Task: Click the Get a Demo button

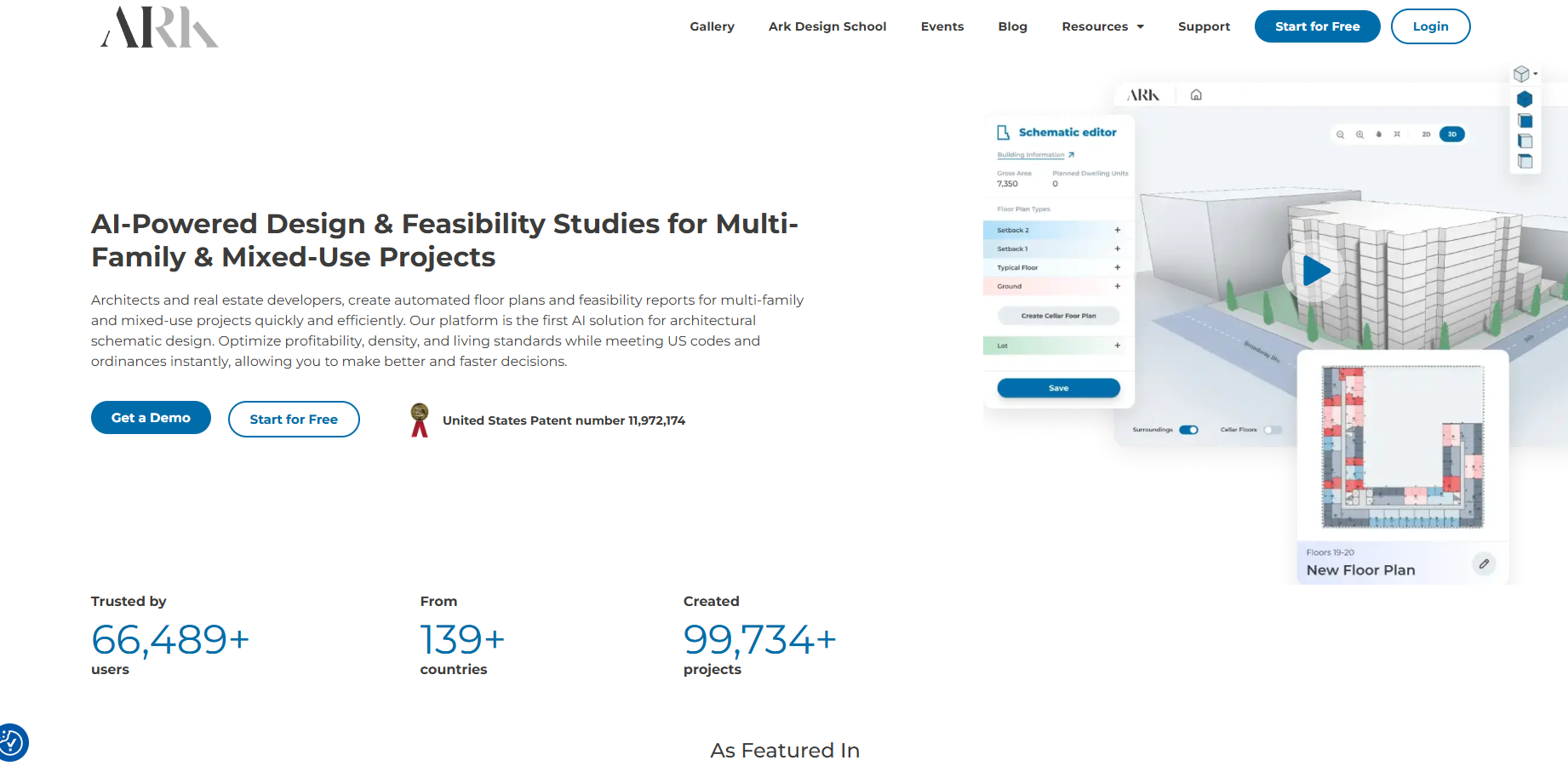Action: 151,417
